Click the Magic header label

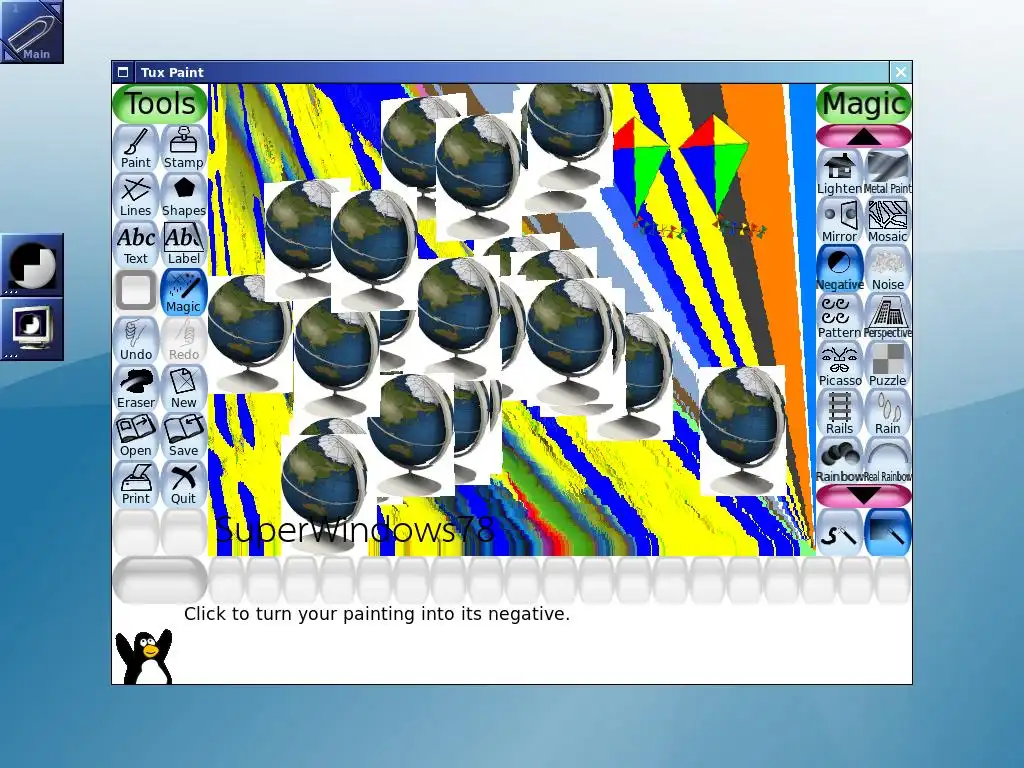tap(864, 104)
